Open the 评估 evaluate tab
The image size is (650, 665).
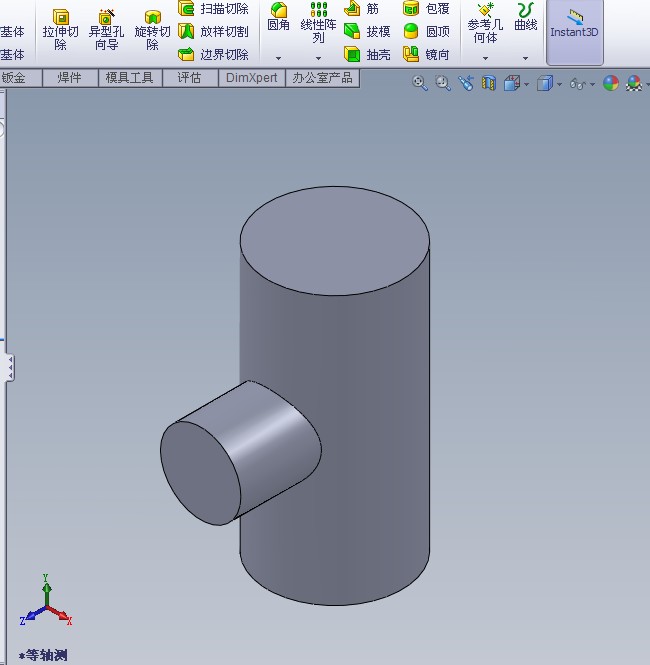pyautogui.click(x=190, y=78)
